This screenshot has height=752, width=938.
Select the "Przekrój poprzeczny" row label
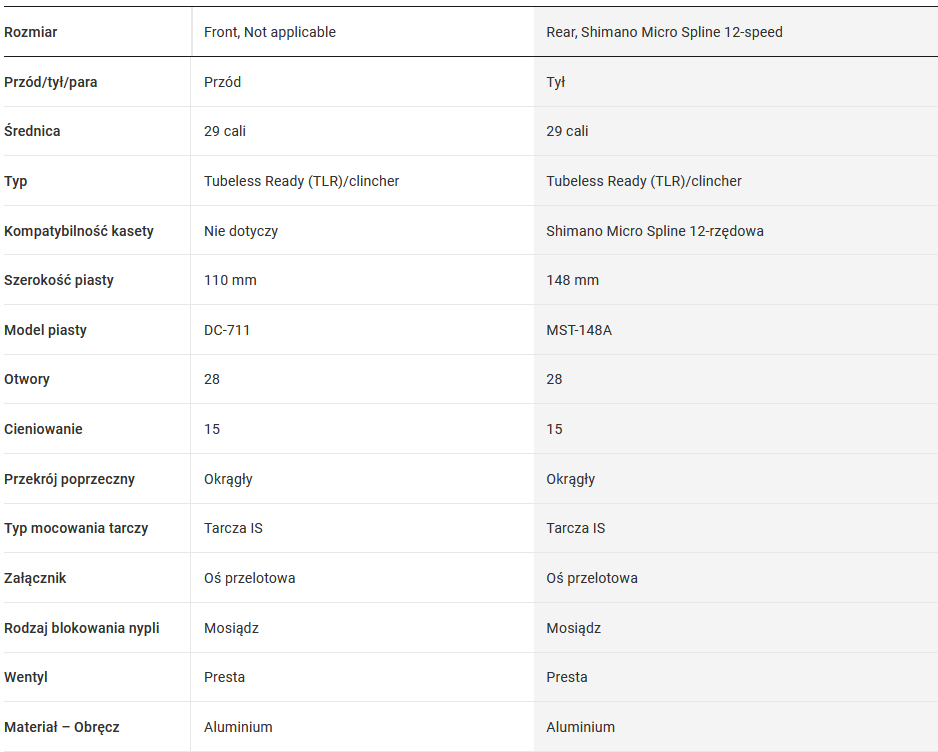tap(68, 479)
